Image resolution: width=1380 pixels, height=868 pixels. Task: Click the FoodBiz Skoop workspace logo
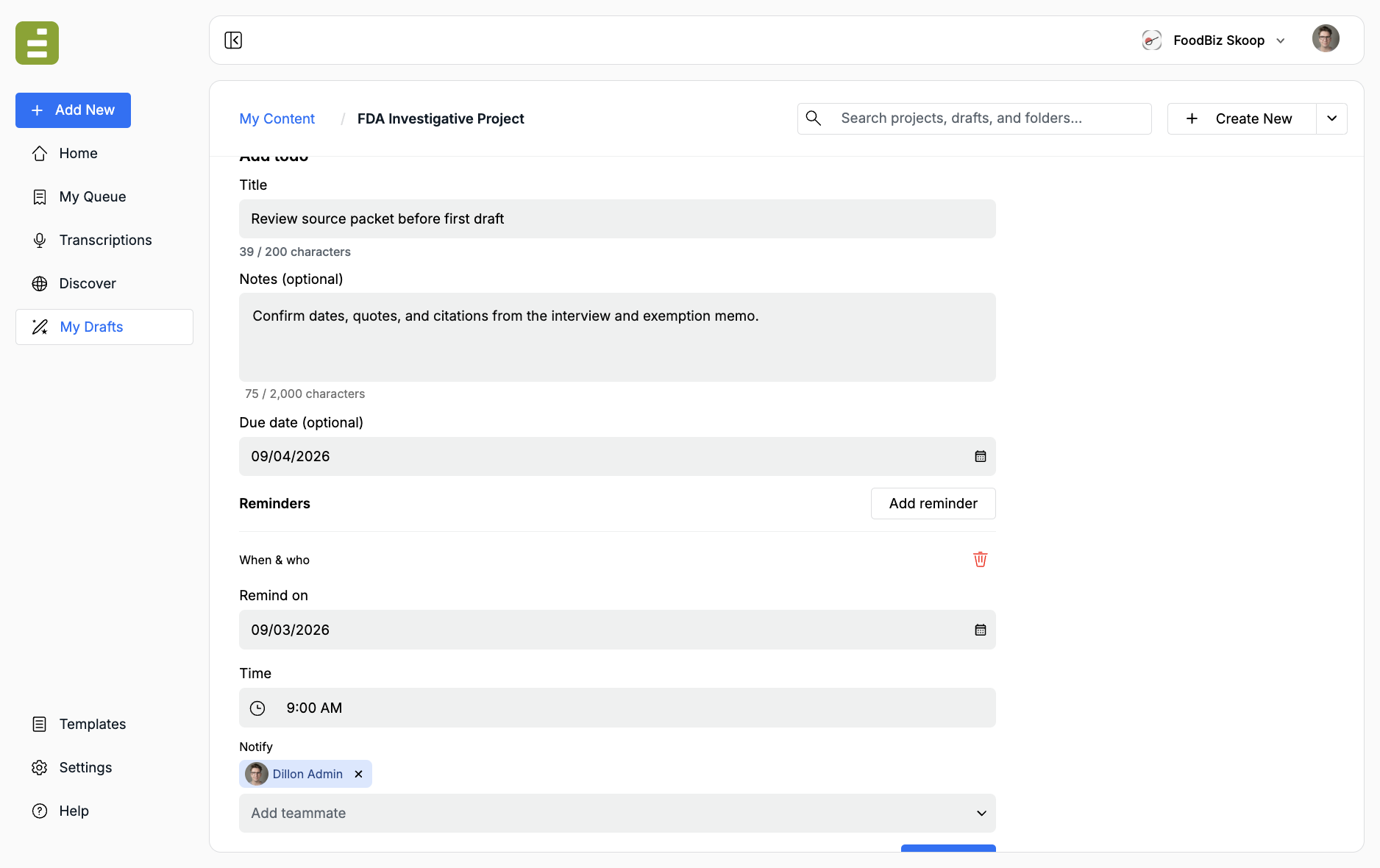pyautogui.click(x=1152, y=40)
